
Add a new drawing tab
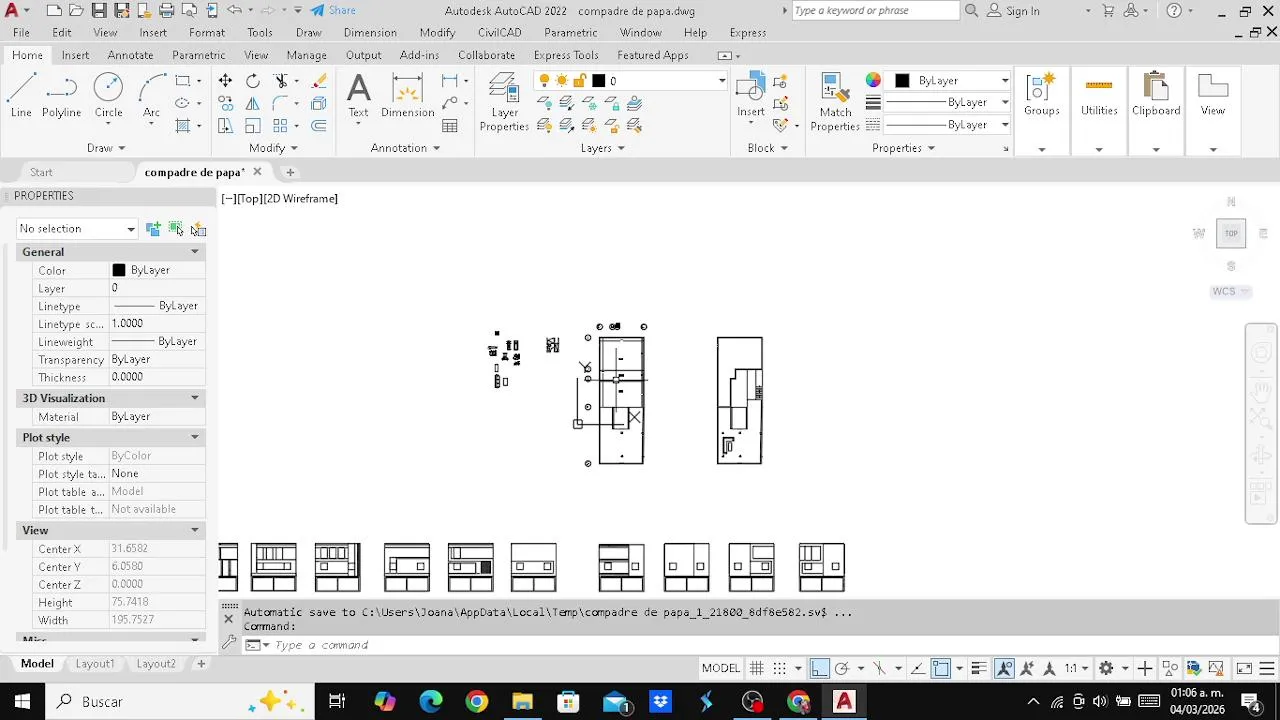(x=290, y=172)
